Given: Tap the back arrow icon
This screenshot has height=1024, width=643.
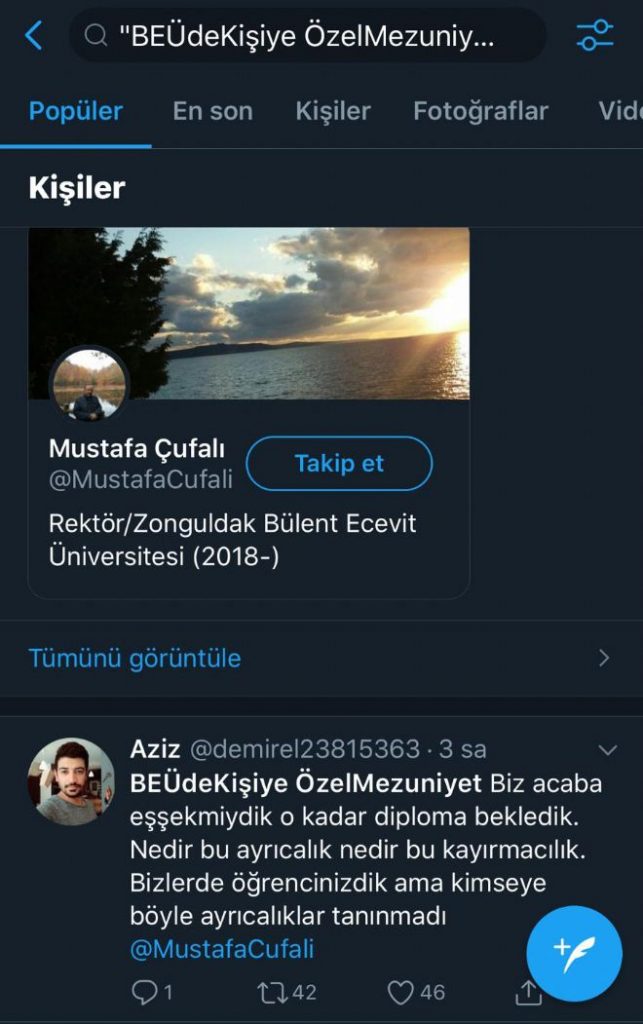Looking at the screenshot, I should click(33, 37).
